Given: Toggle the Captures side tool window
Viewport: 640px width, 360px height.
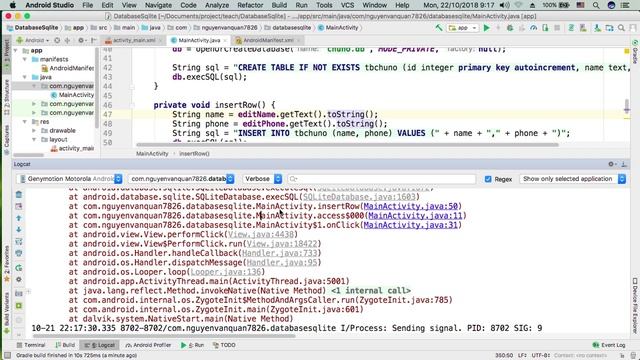Looking at the screenshot, I should tap(7, 140).
